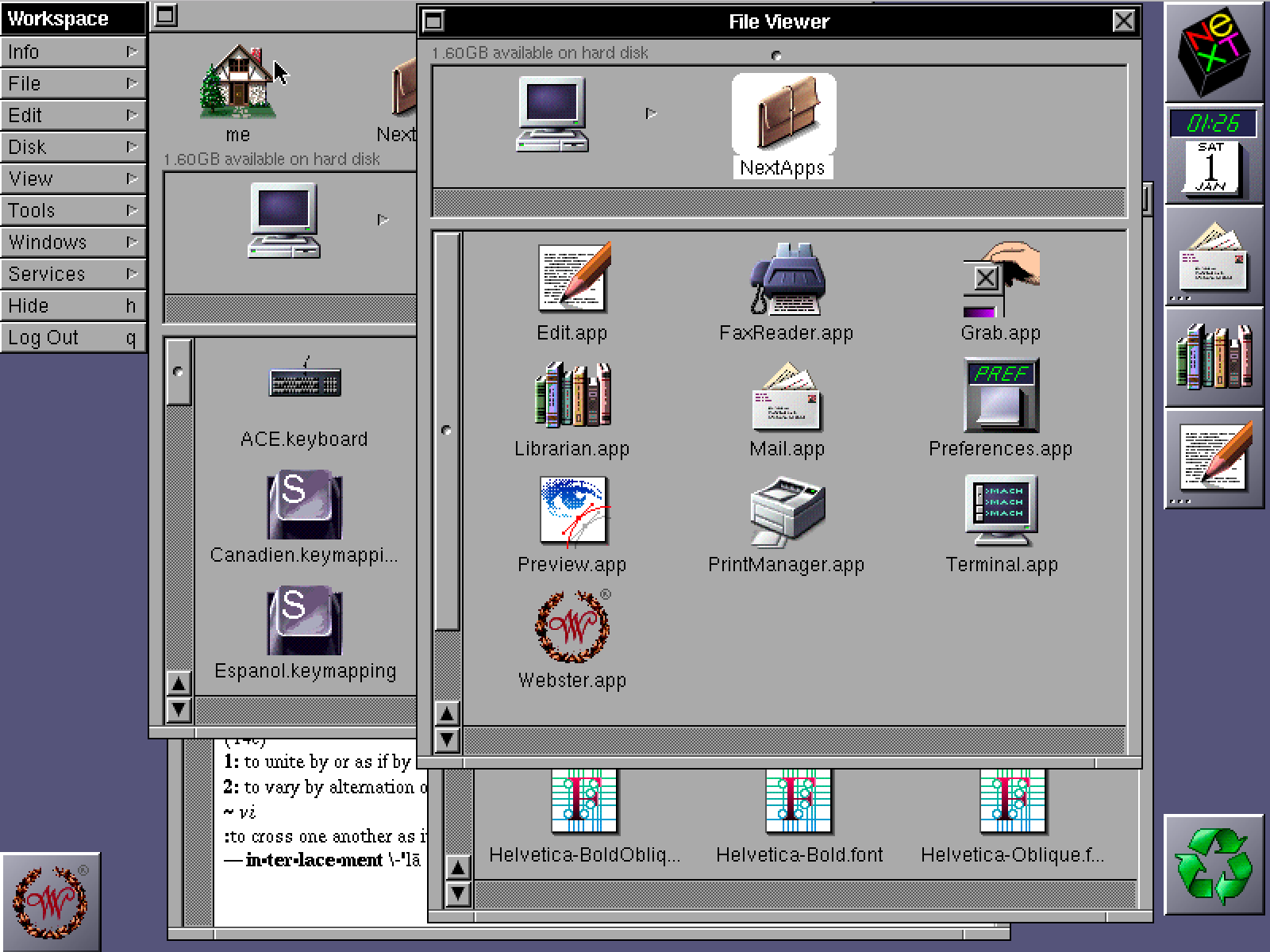1270x952 pixels.
Task: Click scroll up arrow in keyboard files window
Action: pyautogui.click(x=179, y=684)
